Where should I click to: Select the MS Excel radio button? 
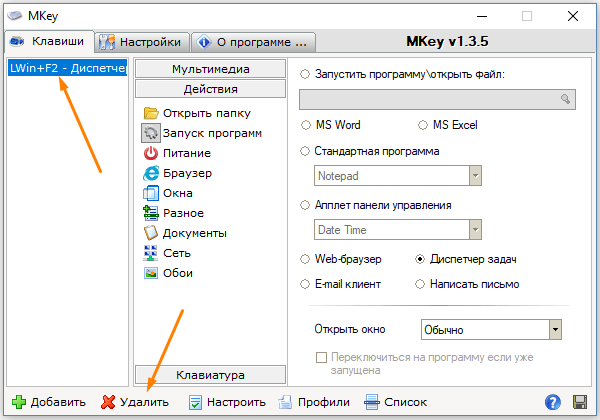423,125
